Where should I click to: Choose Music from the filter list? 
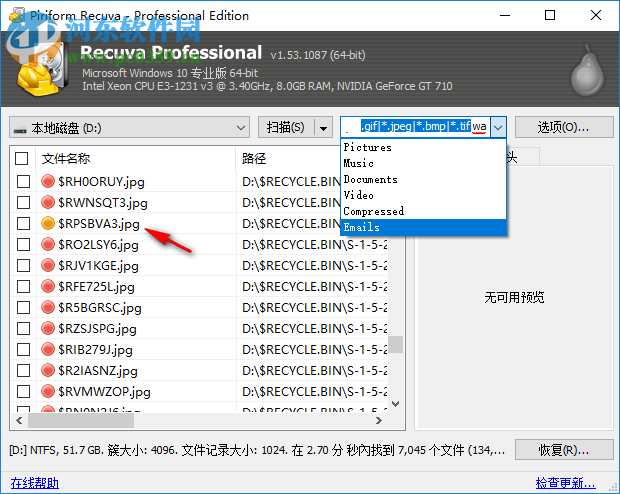(423, 163)
